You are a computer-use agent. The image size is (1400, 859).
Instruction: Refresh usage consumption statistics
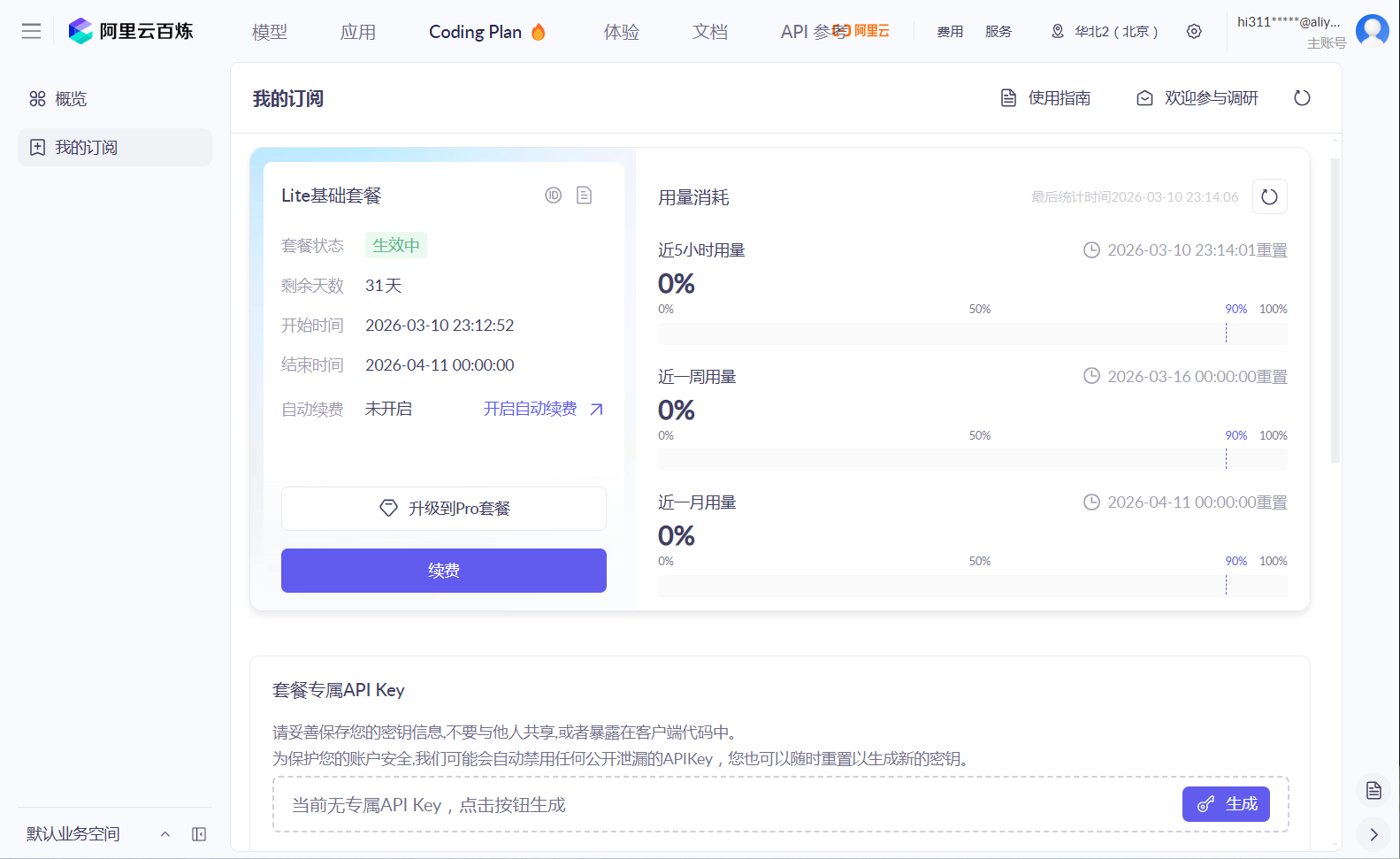(1269, 196)
